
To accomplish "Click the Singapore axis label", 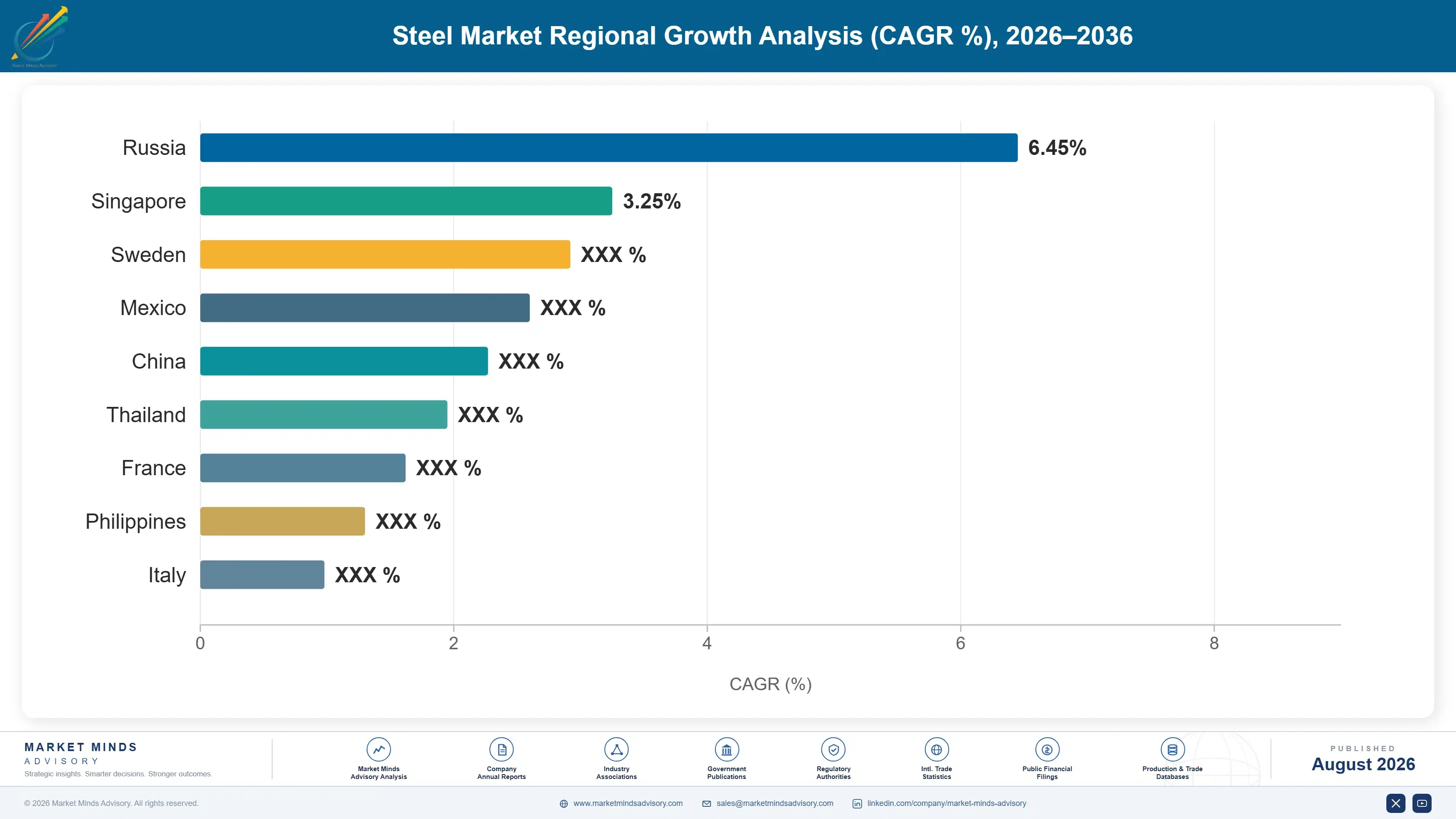I will click(x=138, y=201).
